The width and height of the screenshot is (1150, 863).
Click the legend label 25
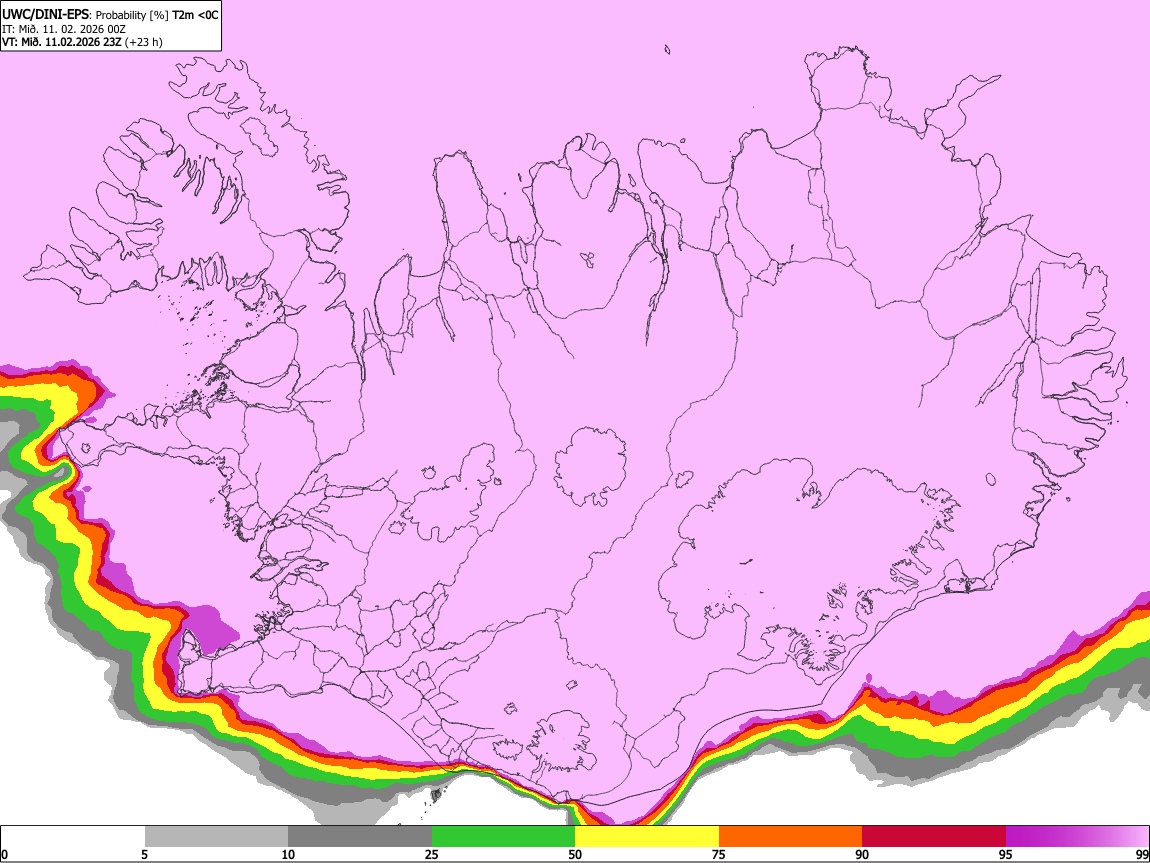[x=432, y=854]
